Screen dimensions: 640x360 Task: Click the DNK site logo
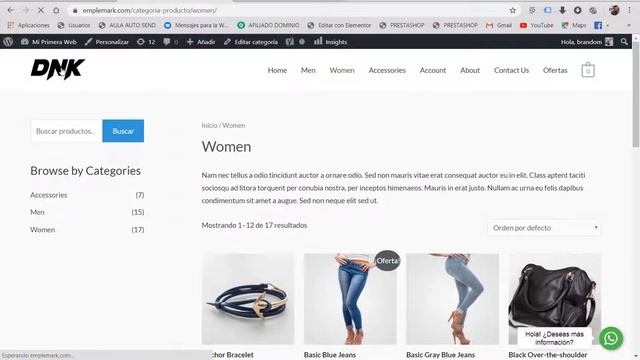click(58, 69)
